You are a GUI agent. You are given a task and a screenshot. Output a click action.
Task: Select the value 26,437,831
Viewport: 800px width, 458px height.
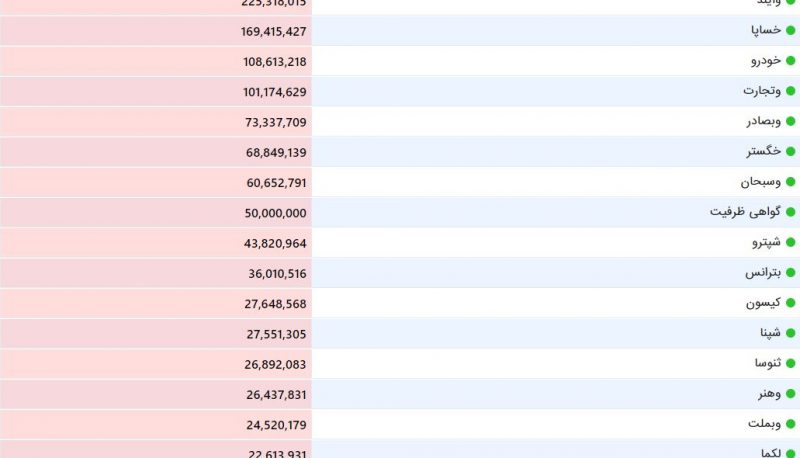tap(276, 395)
